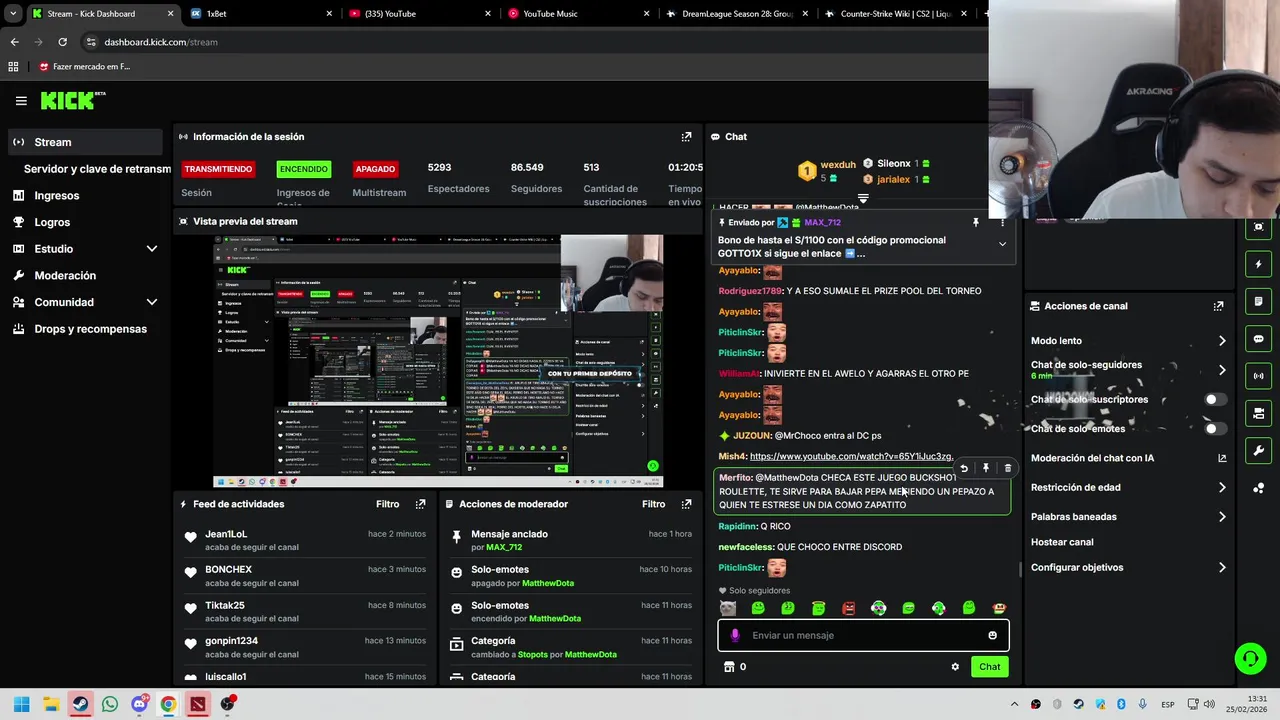Click Jean1LoL in the activity feed
The width and height of the screenshot is (1280, 720).
pyautogui.click(x=226, y=534)
